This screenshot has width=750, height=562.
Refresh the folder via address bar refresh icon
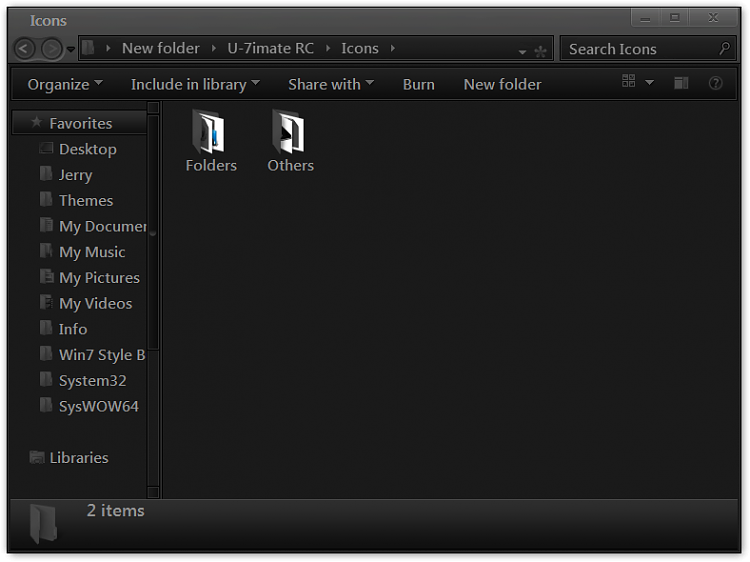tap(540, 51)
